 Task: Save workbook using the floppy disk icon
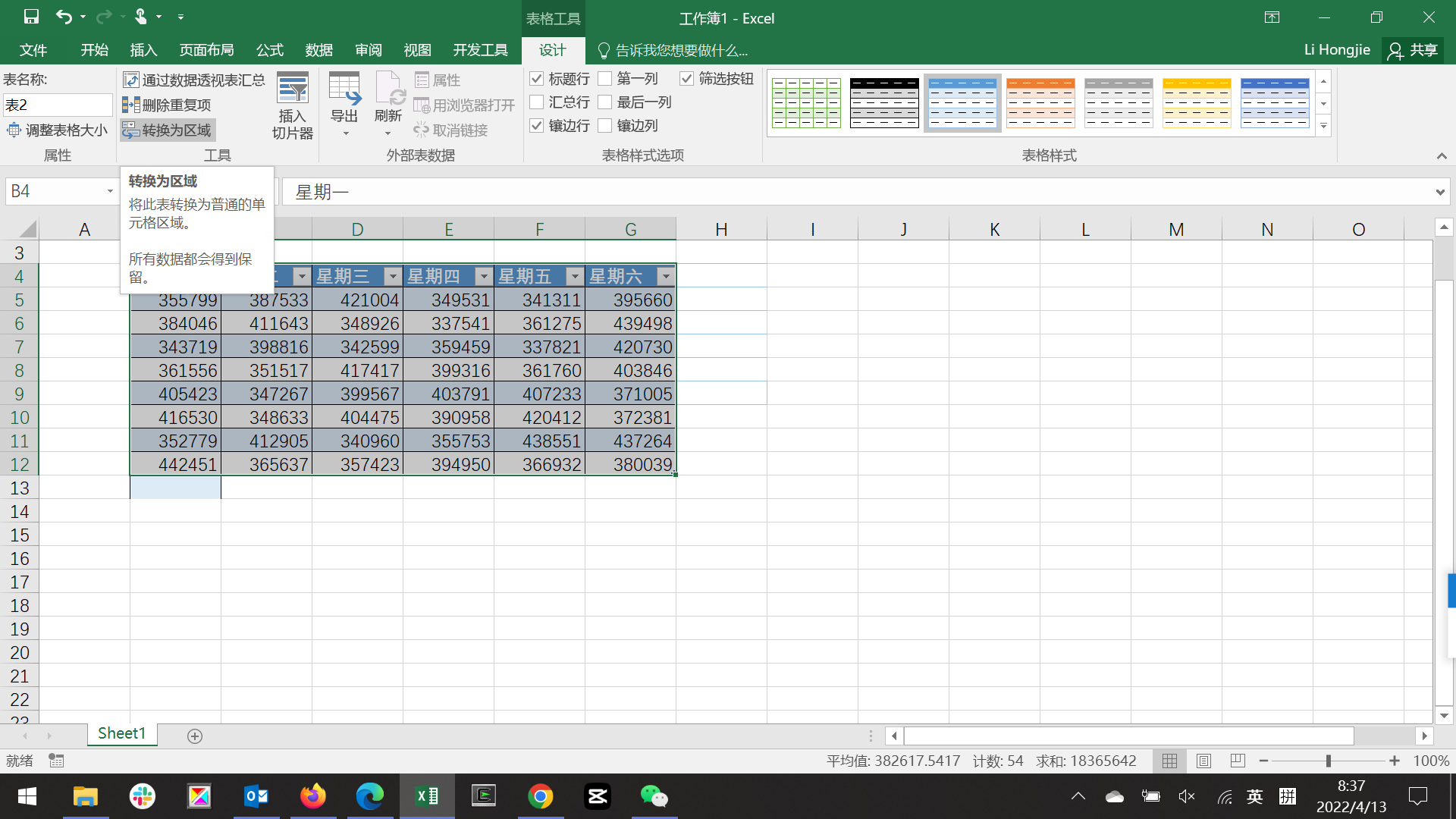31,17
